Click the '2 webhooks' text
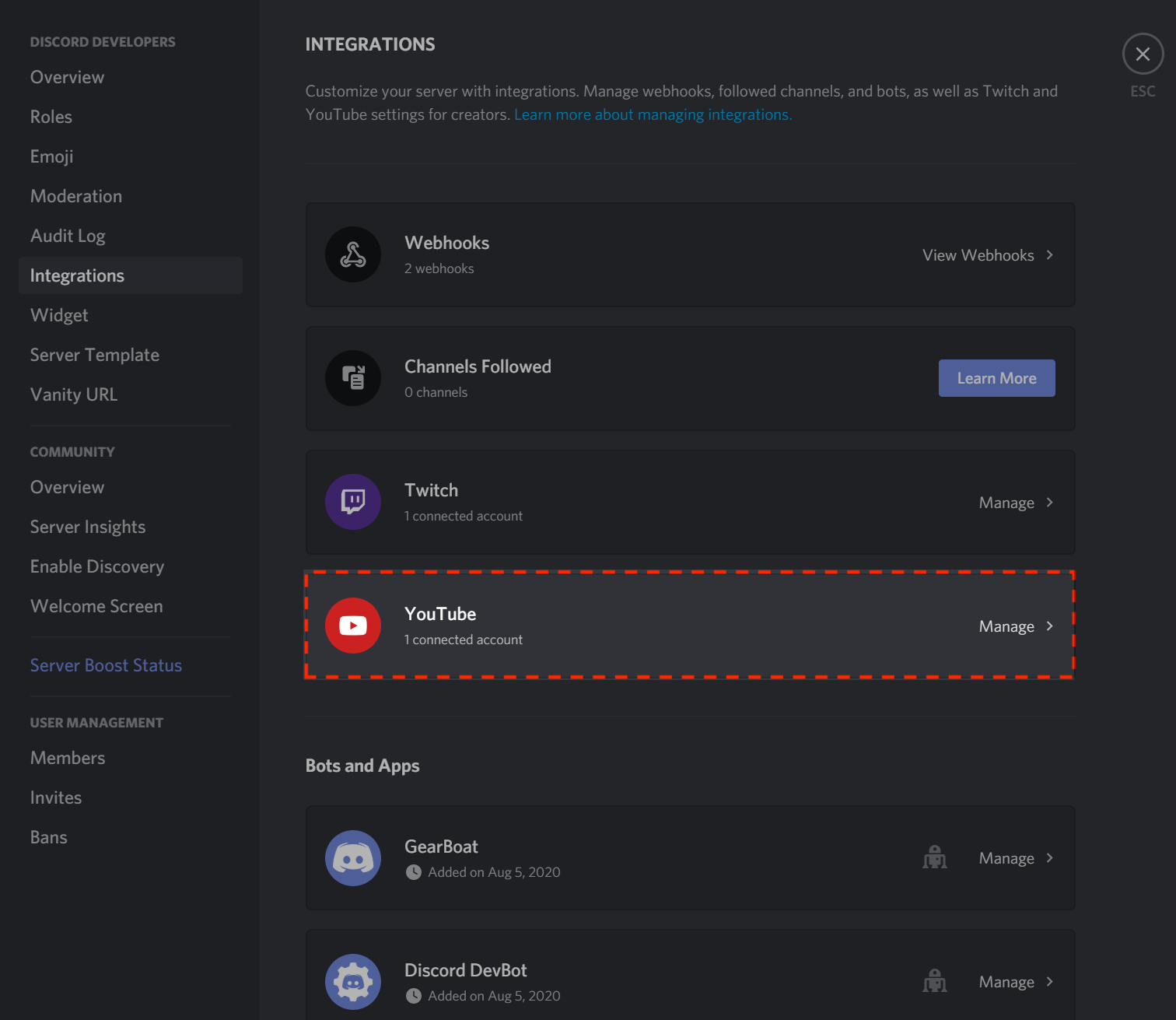The image size is (1176, 1020). (439, 268)
